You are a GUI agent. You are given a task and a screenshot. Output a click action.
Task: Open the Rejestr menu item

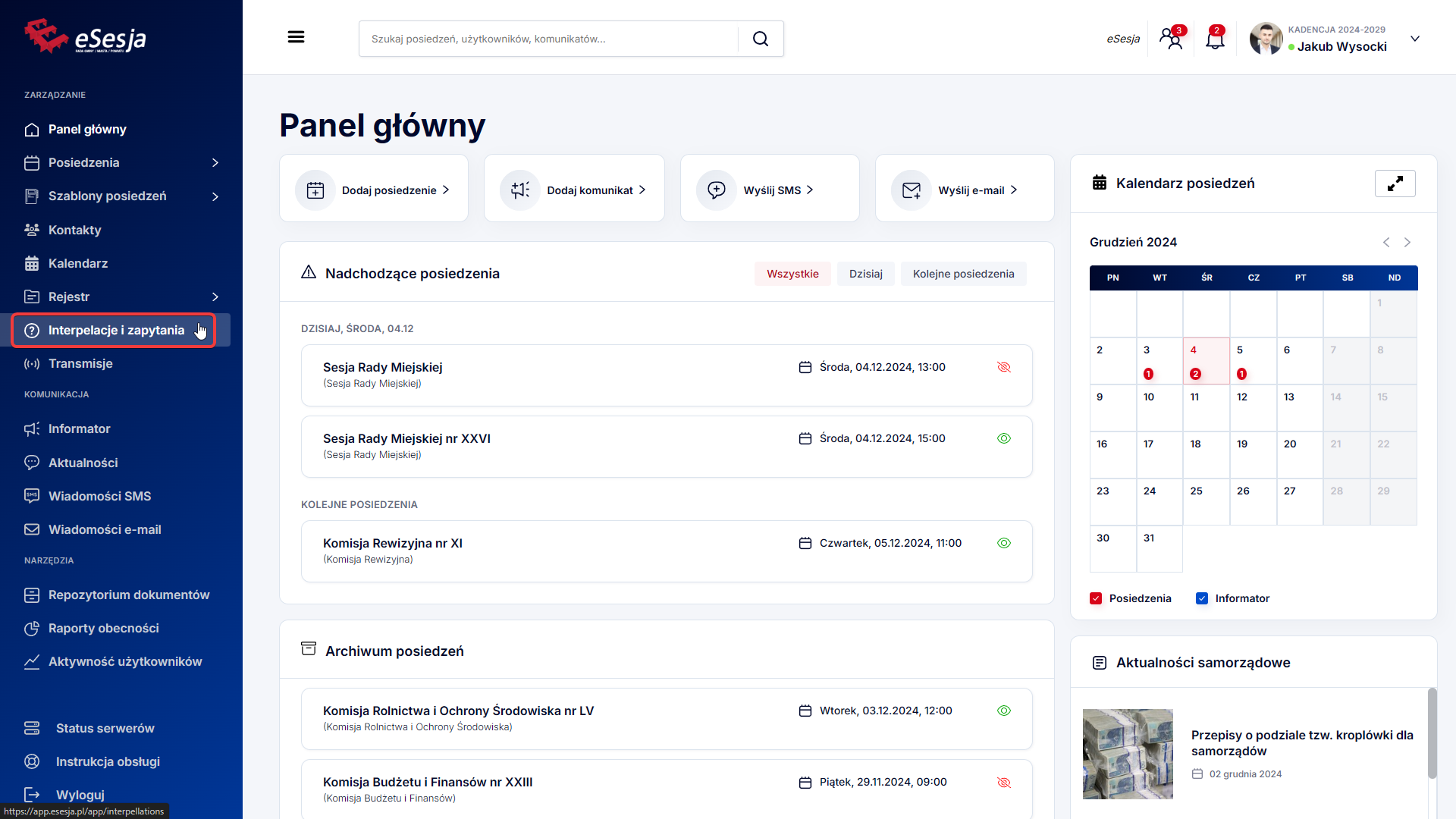(121, 297)
